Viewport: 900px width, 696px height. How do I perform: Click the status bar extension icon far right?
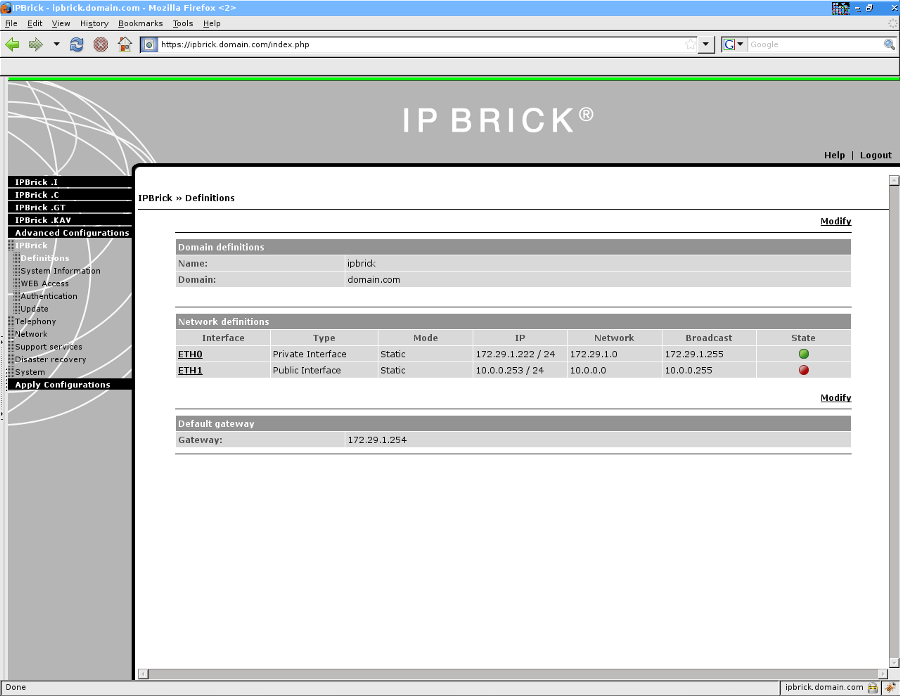(x=890, y=687)
